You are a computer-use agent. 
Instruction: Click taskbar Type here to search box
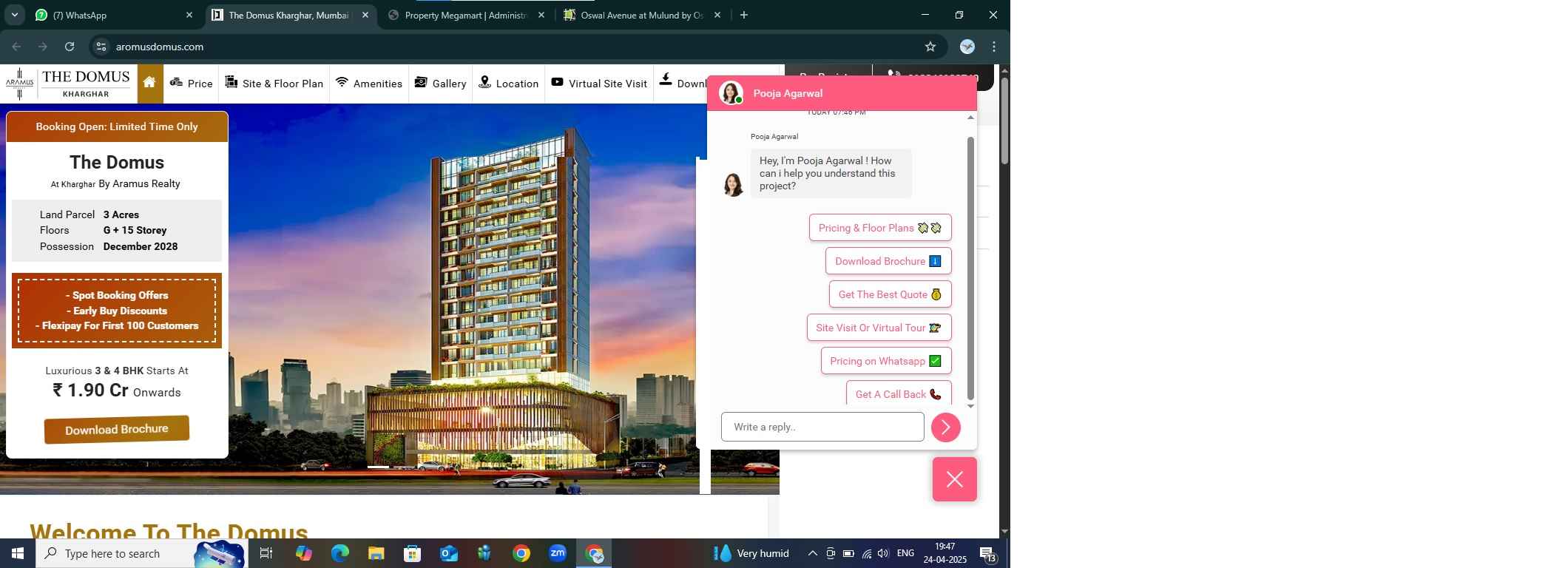[142, 553]
